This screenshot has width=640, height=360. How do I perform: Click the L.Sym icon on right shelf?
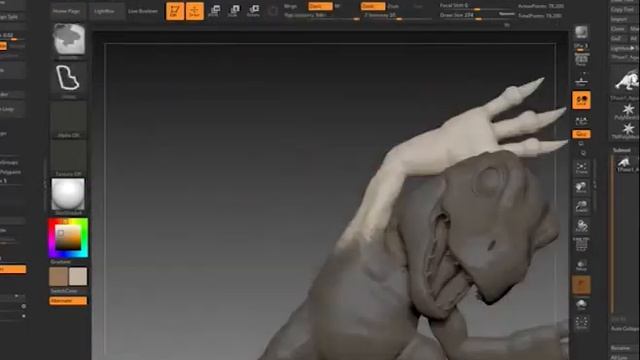click(x=581, y=120)
